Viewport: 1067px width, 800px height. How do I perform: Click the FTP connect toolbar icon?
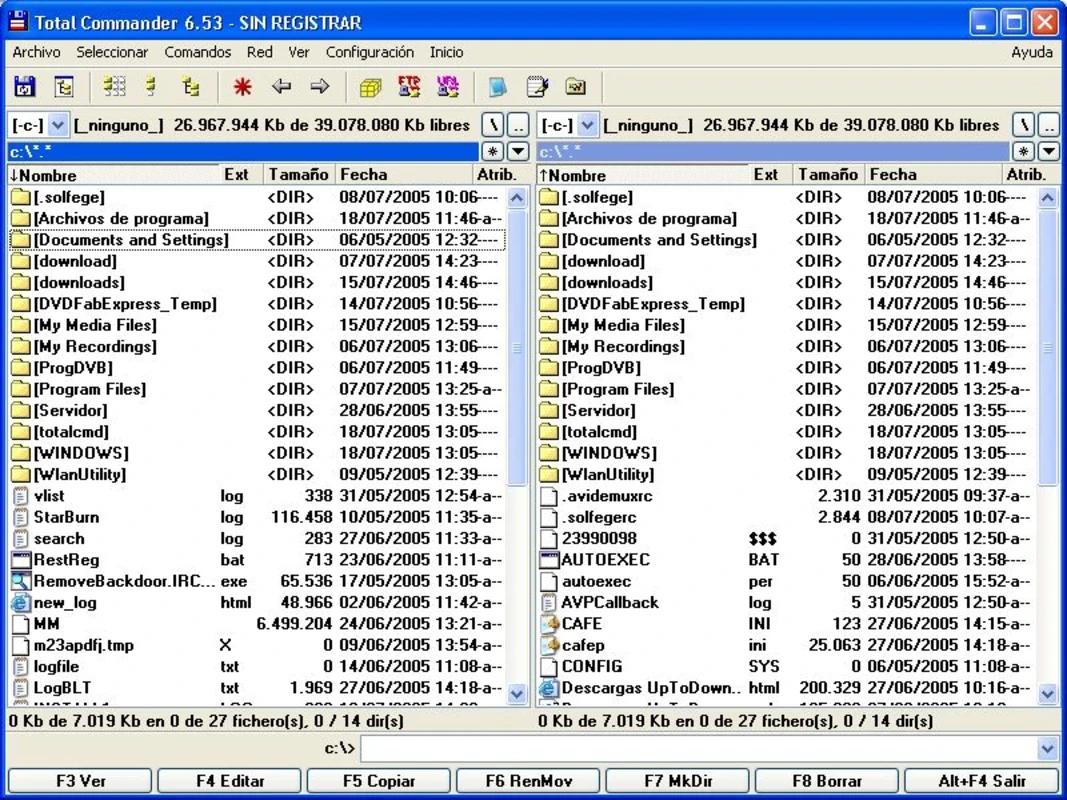409,88
